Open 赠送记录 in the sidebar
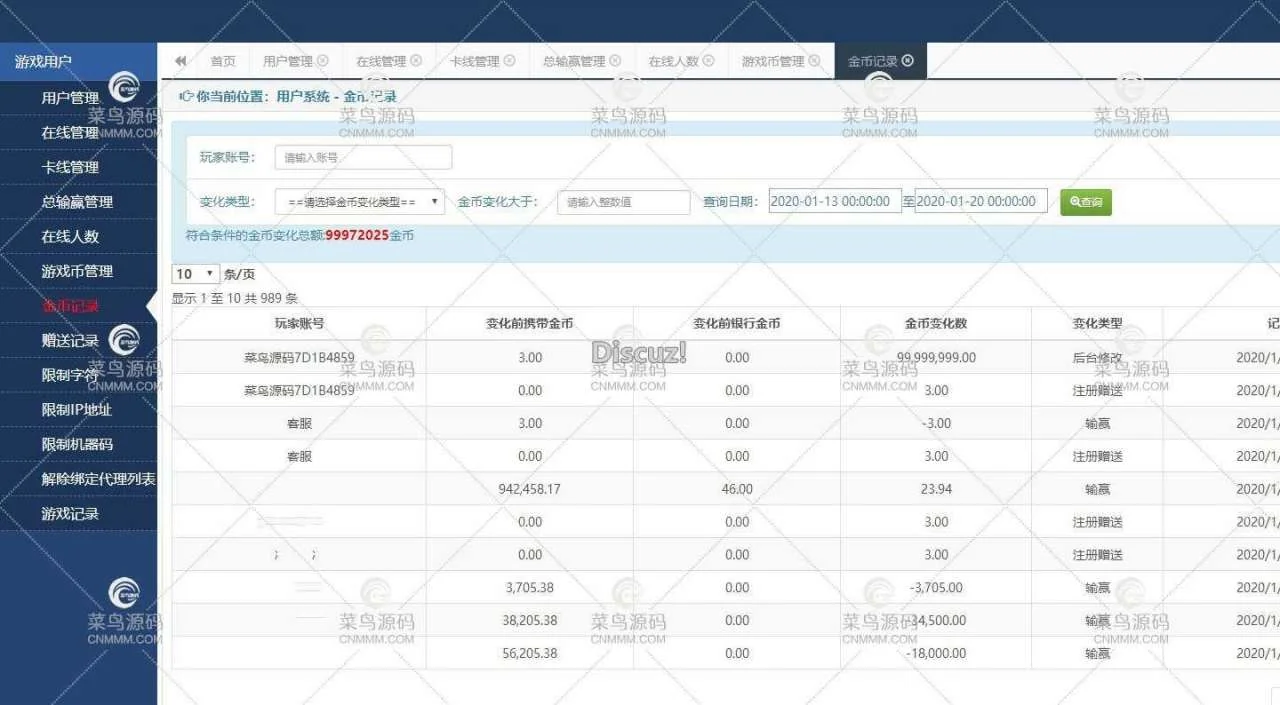The height and width of the screenshot is (705, 1280). point(70,341)
